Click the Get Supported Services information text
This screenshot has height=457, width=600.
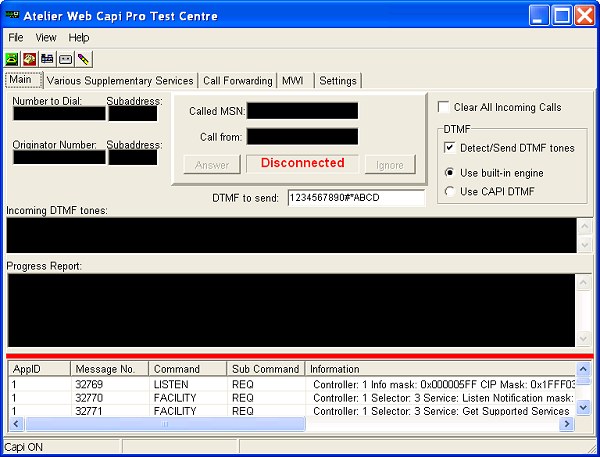tap(441, 411)
